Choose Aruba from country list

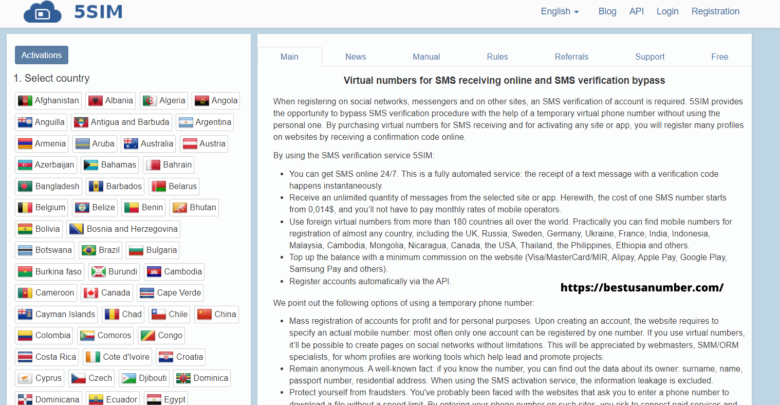coord(95,143)
